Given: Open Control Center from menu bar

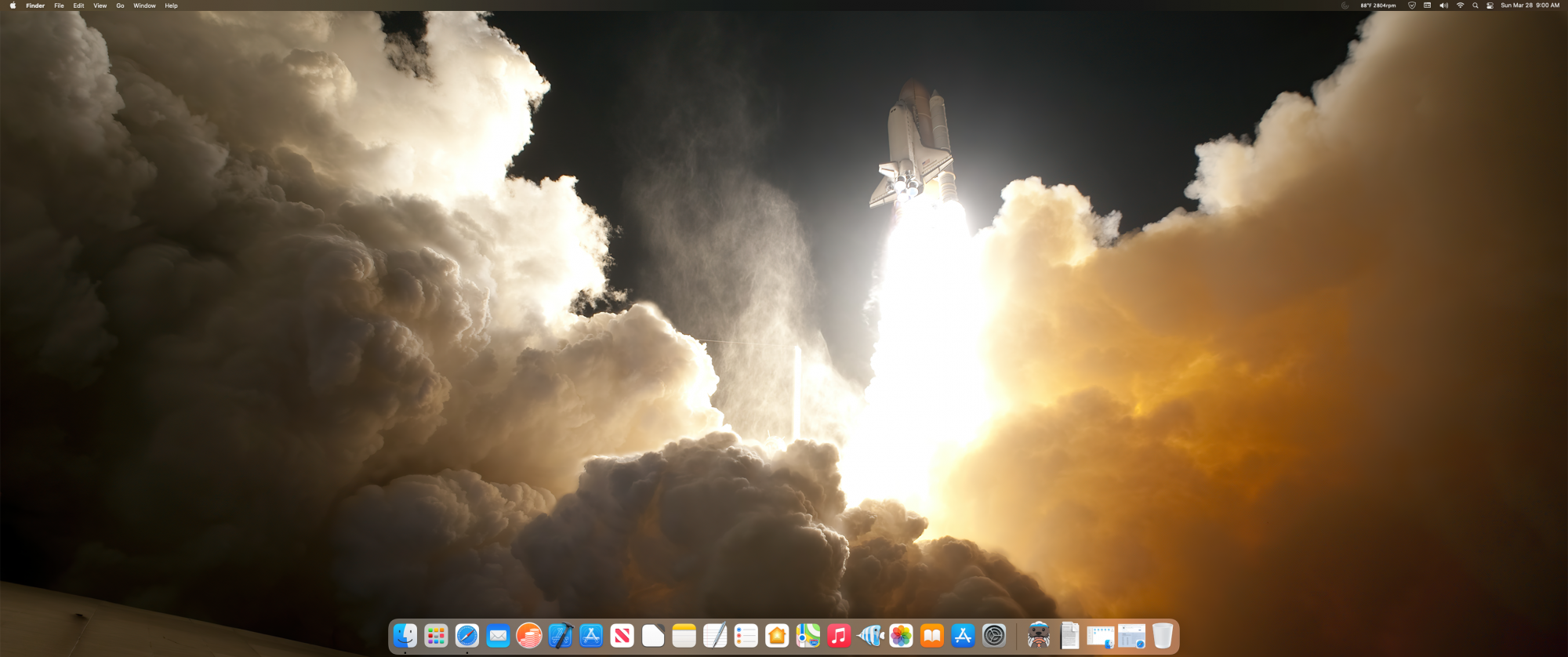Looking at the screenshot, I should [x=1490, y=5].
